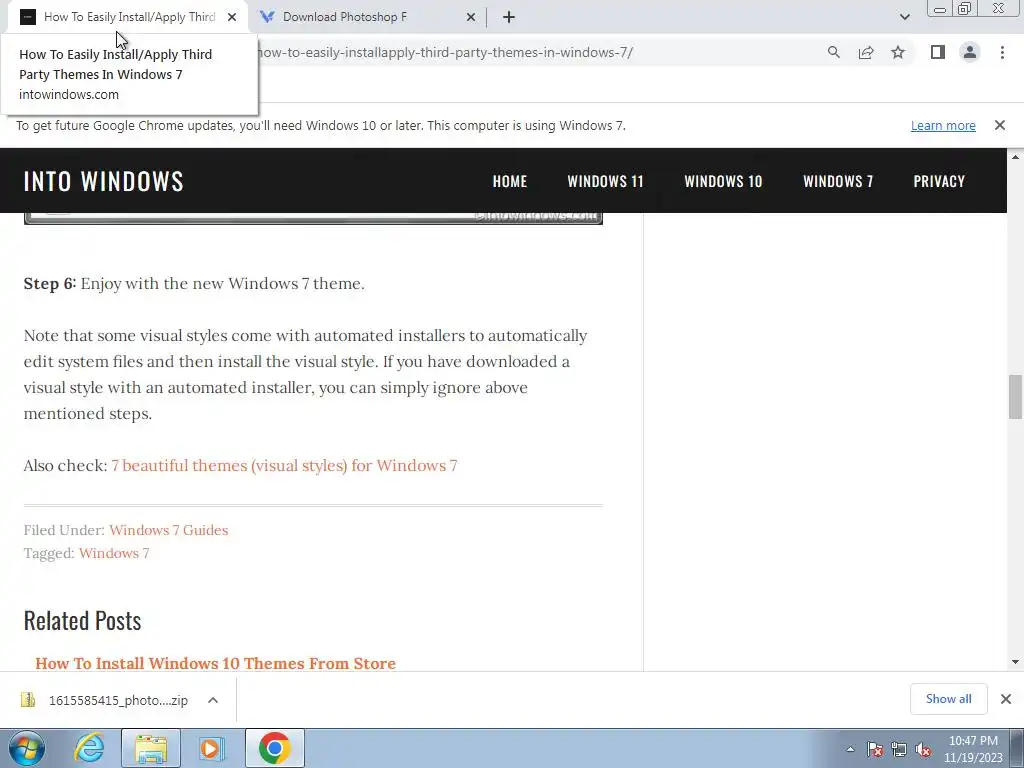1024x768 pixels.
Task: Open How To Install Windows 10 Themes From Store
Action: [216, 663]
